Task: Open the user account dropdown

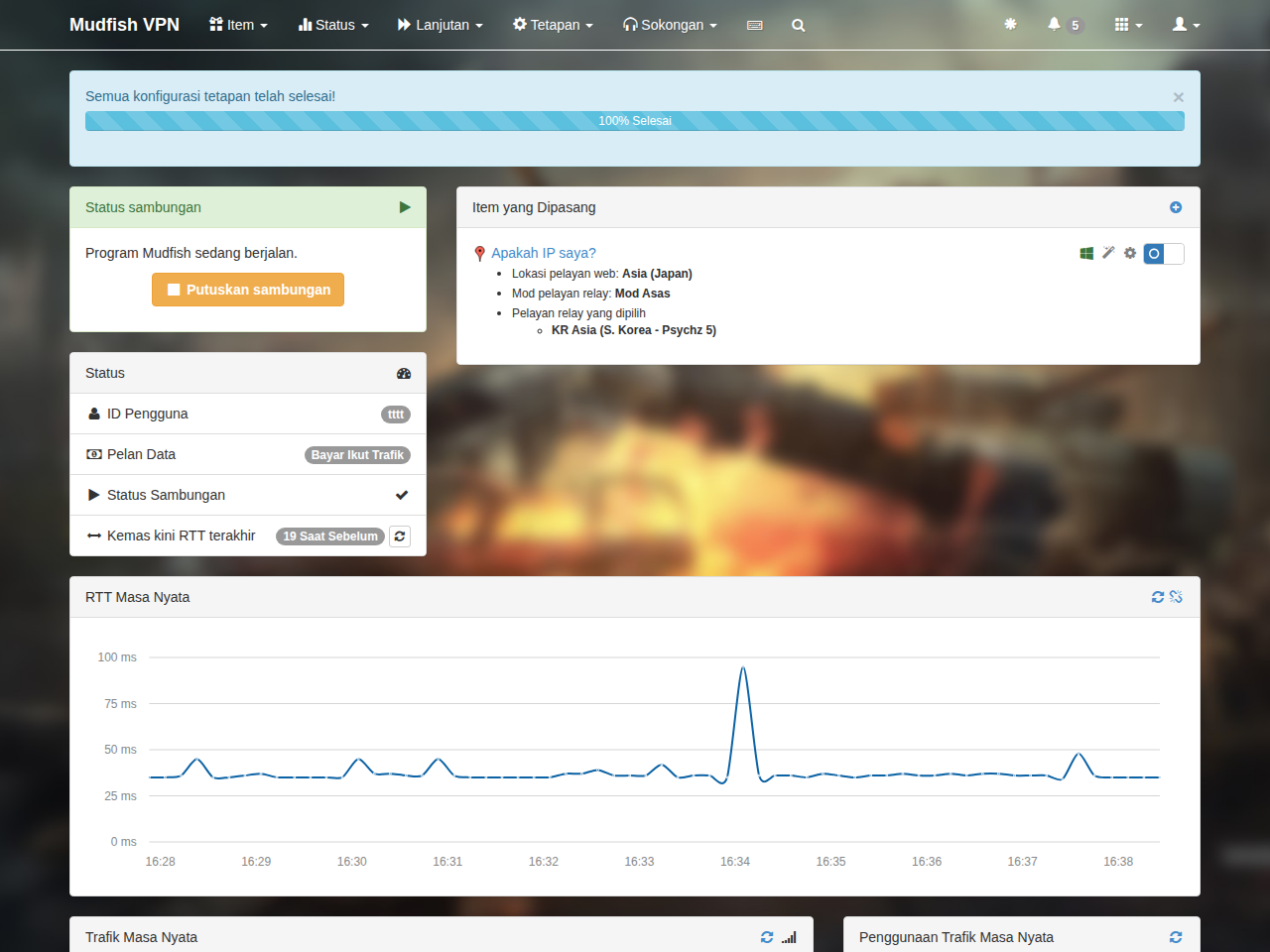Action: 1187,25
